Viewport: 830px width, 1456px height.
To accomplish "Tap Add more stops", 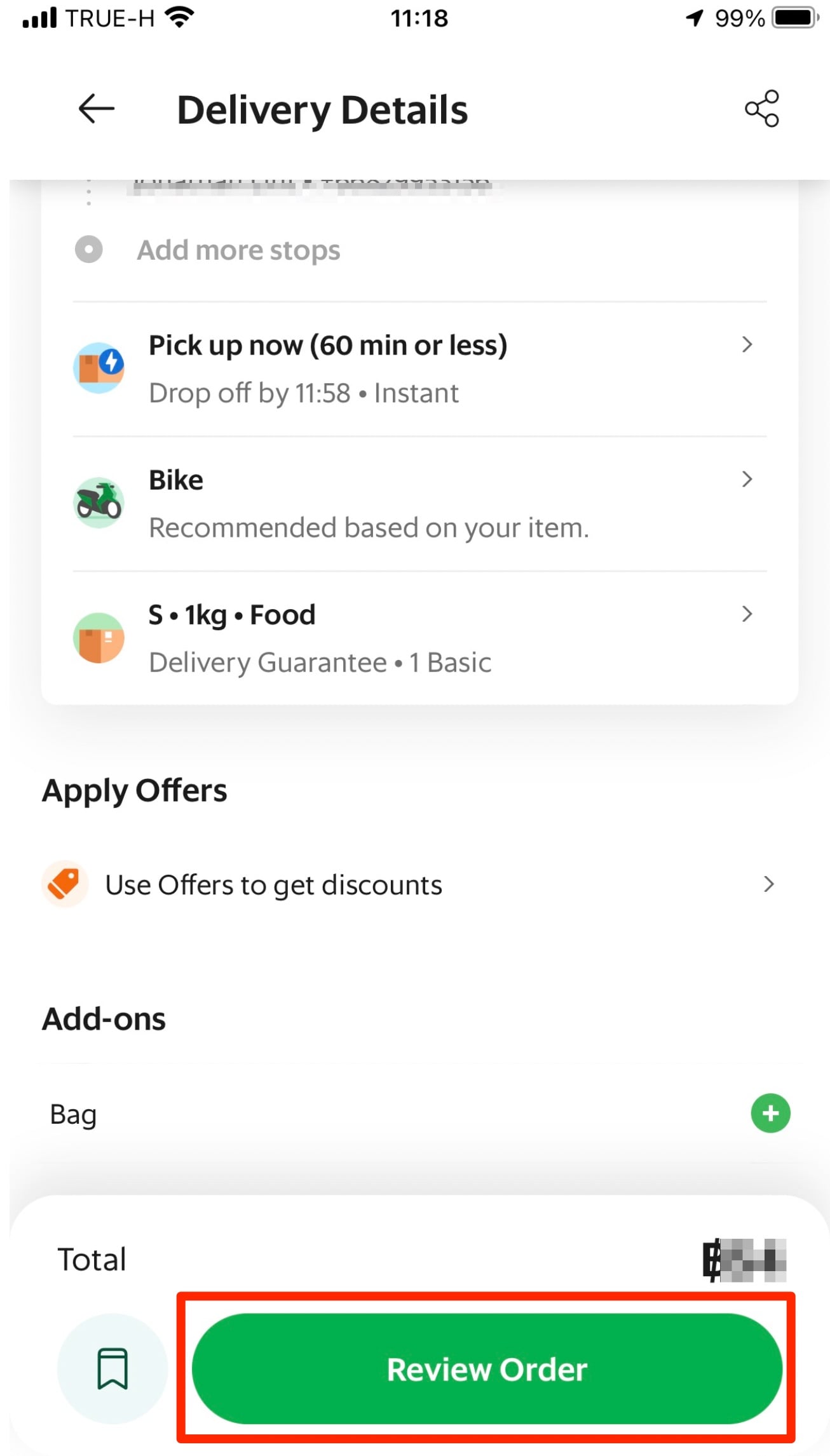I will (238, 250).
